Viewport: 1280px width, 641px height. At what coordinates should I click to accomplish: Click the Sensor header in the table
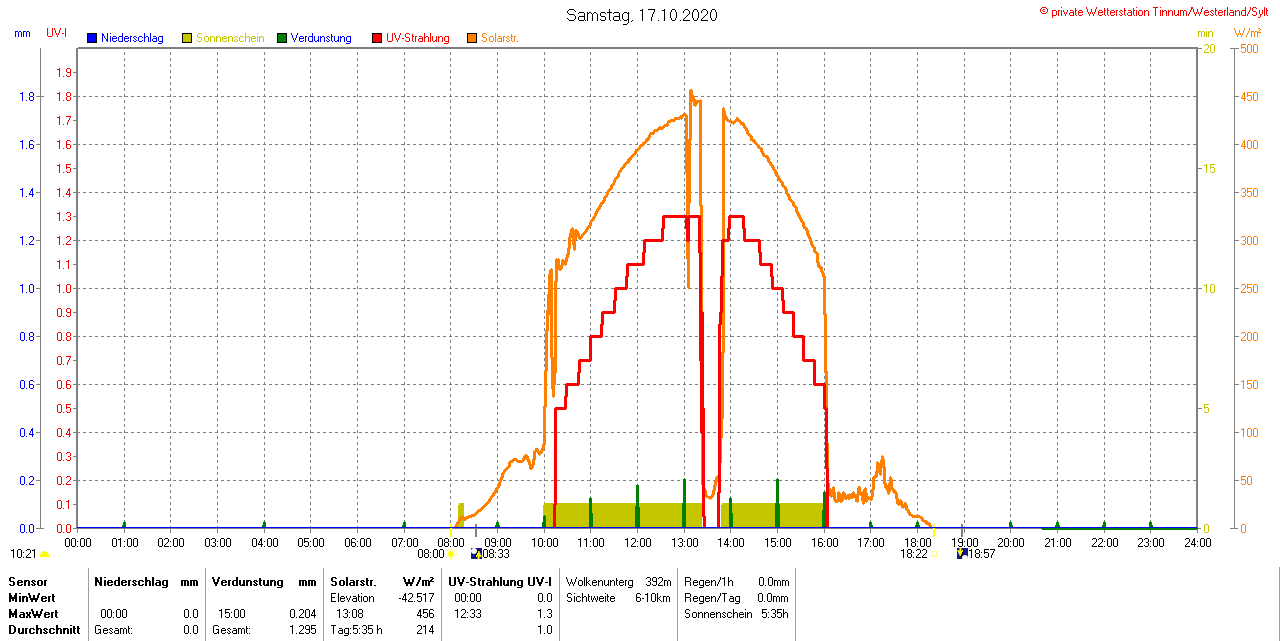pos(27,581)
